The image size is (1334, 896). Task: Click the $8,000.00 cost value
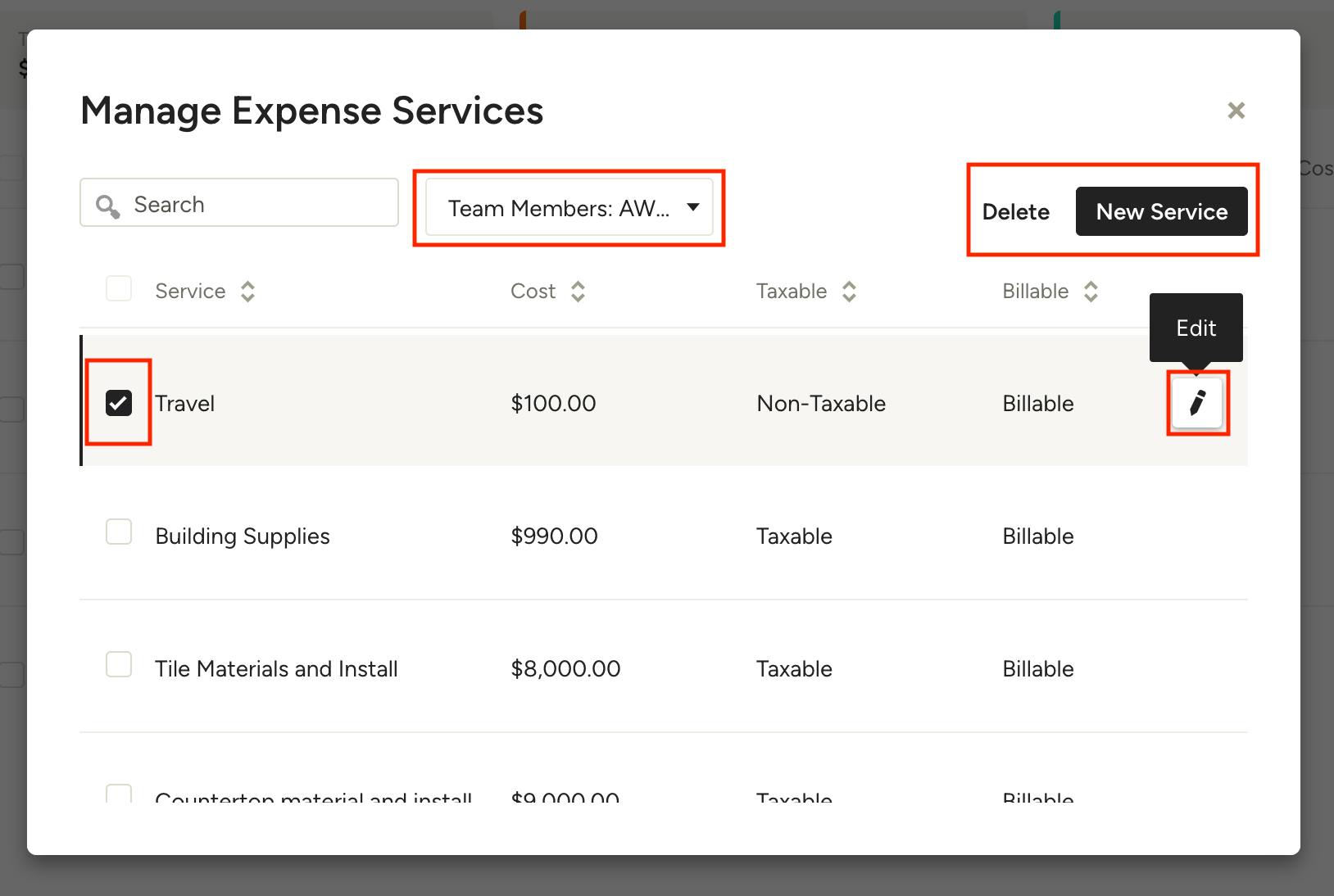coord(565,669)
